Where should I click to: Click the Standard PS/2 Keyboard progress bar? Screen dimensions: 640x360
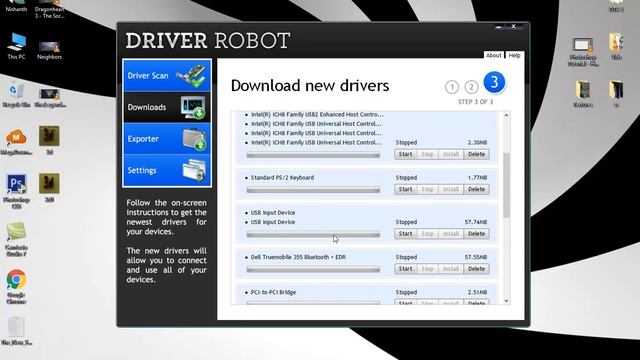[x=313, y=190]
